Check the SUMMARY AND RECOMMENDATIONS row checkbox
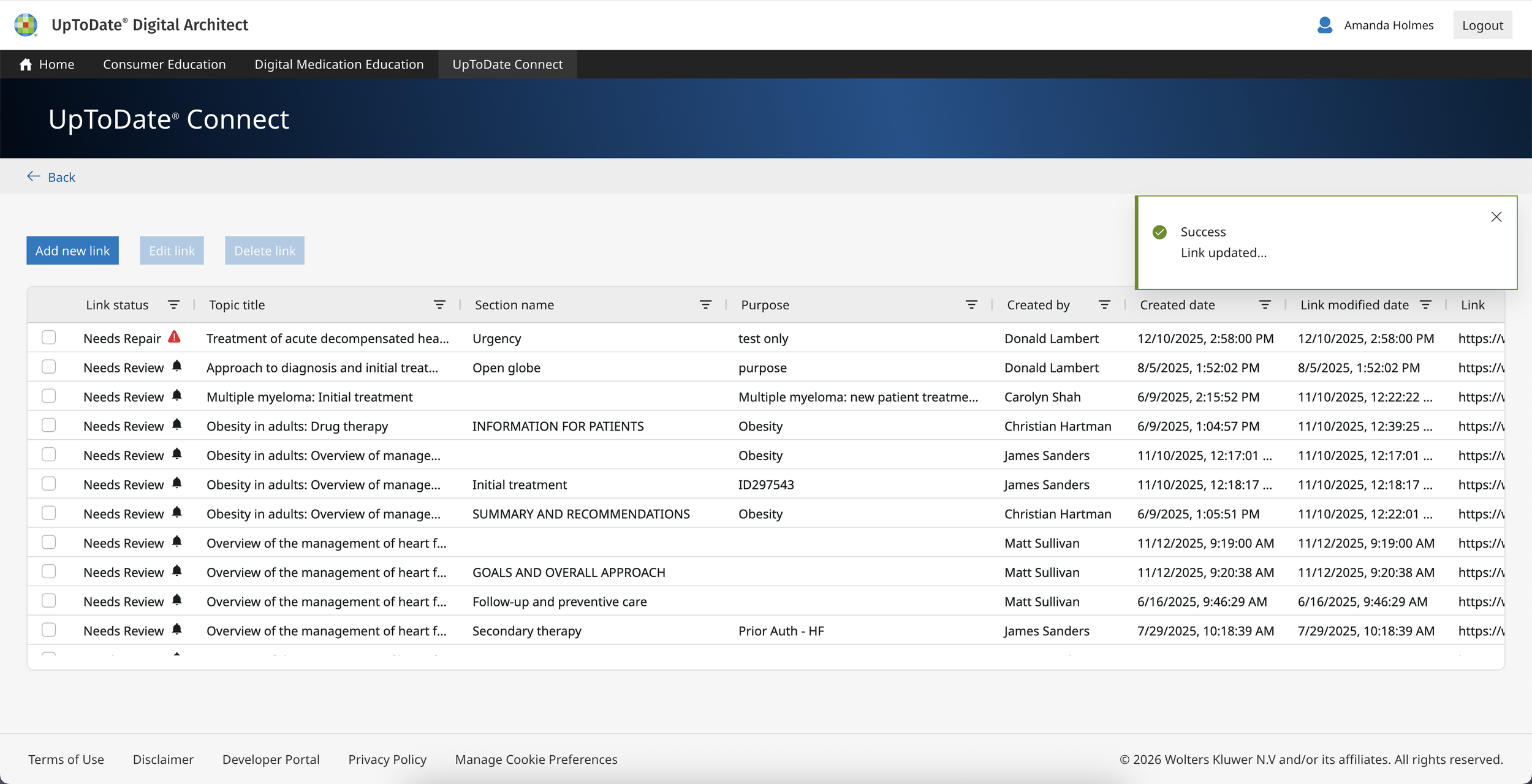Screen dimensions: 1532x784 click(x=49, y=513)
